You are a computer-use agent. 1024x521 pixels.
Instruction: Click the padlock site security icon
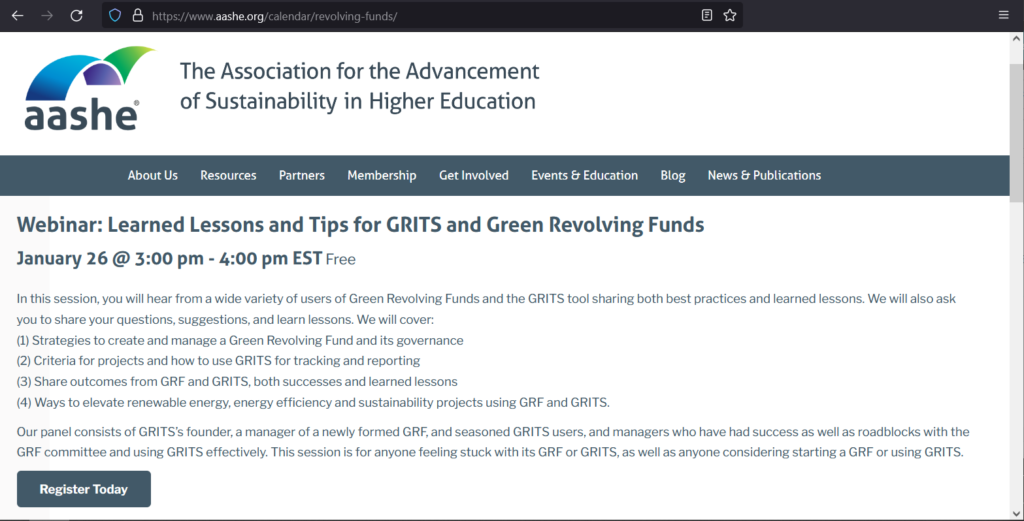(x=138, y=16)
